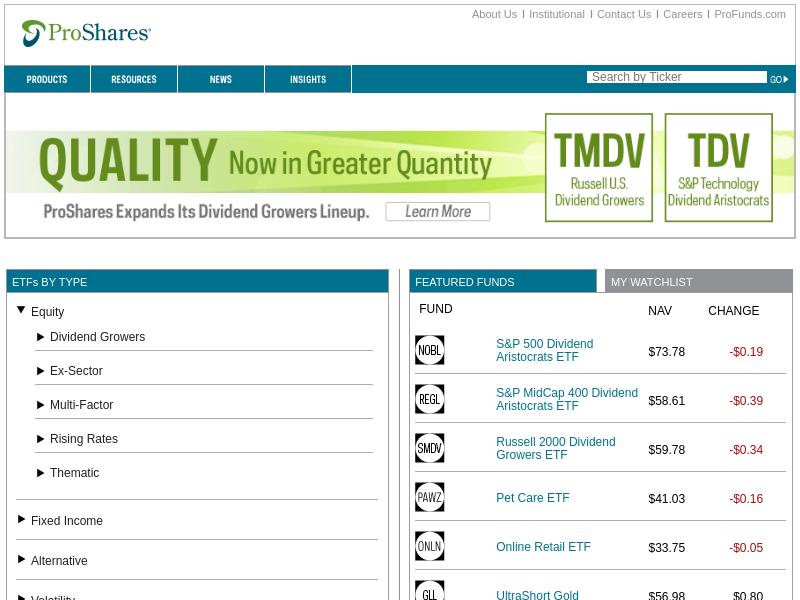The height and width of the screenshot is (600, 800).
Task: Click the GO search arrow button
Action: point(779,79)
